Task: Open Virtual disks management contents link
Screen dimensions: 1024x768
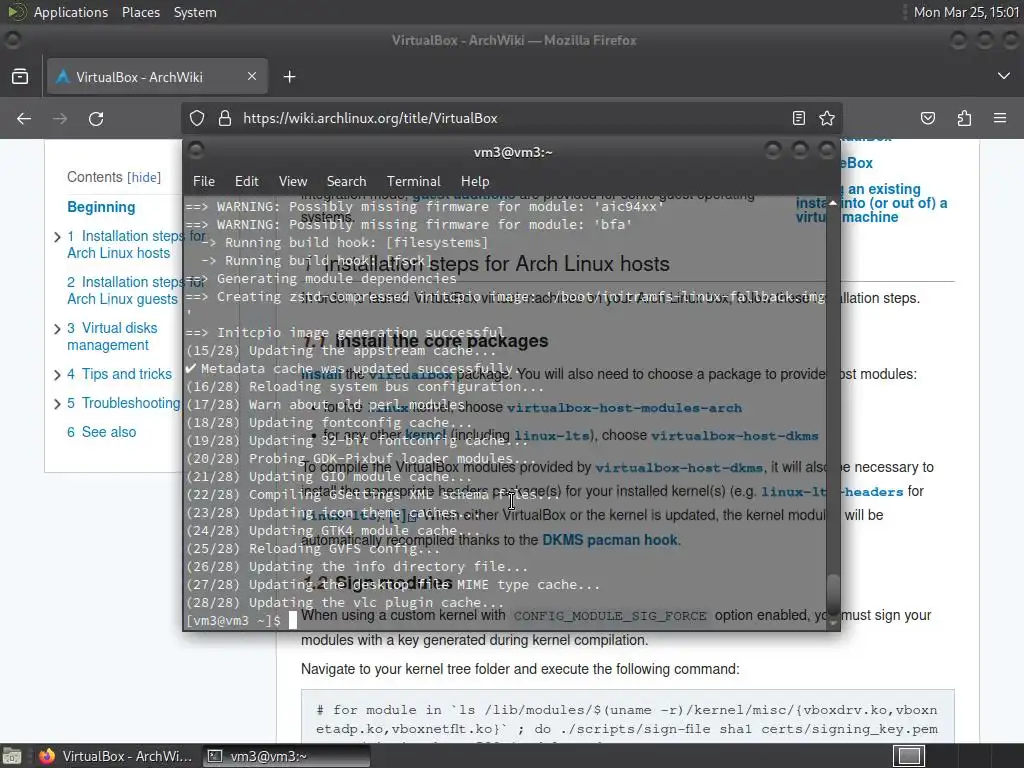Action: 112,336
